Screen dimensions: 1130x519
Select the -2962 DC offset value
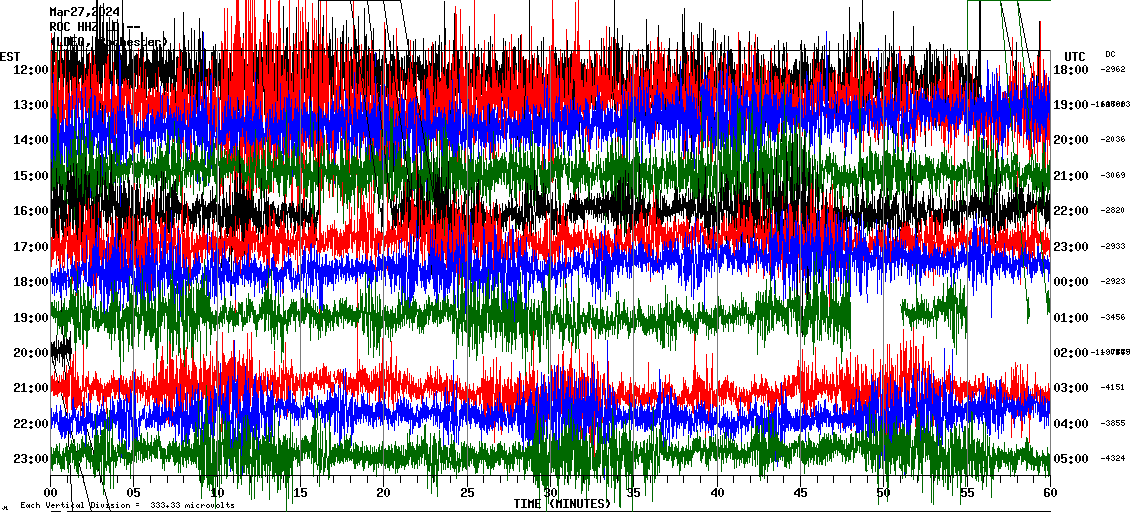(1113, 69)
